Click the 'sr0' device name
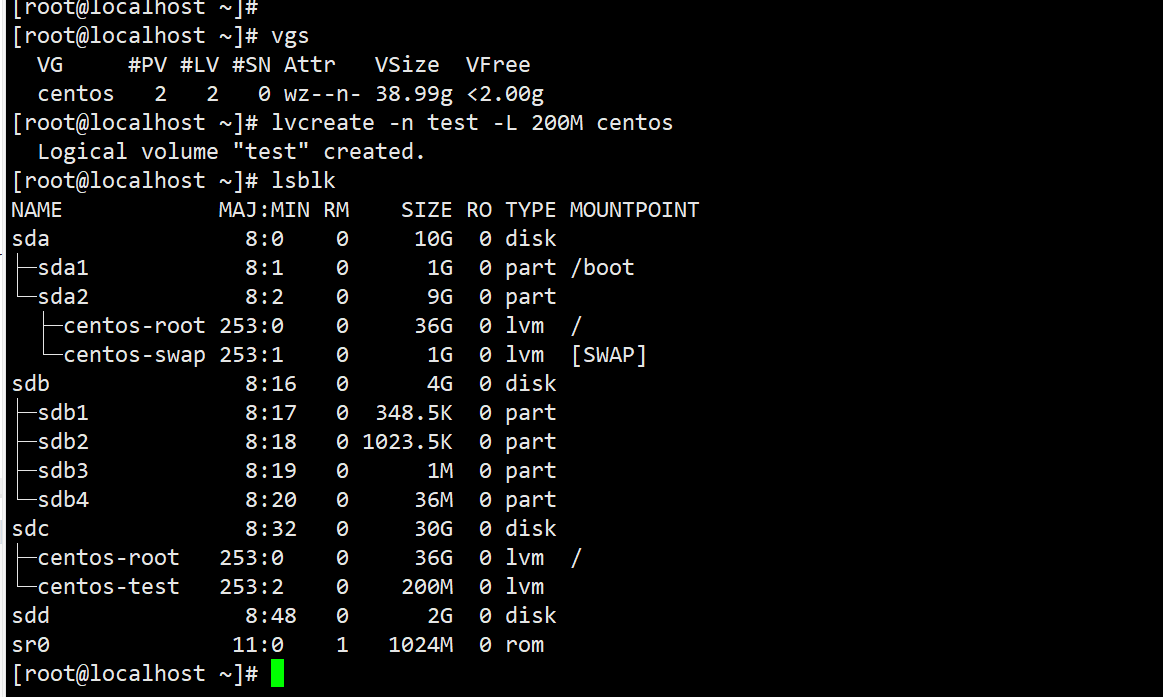Screen dimensions: 1163x697 pos(30,644)
